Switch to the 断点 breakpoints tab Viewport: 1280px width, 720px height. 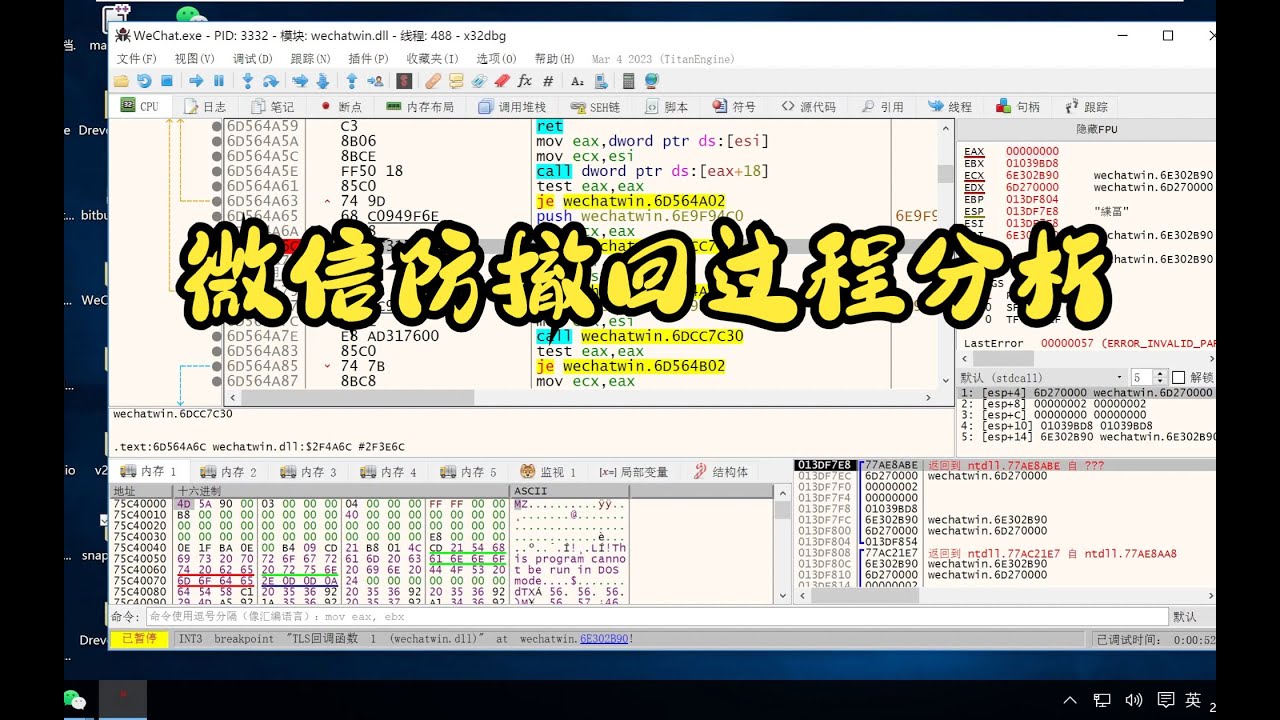tap(340, 106)
